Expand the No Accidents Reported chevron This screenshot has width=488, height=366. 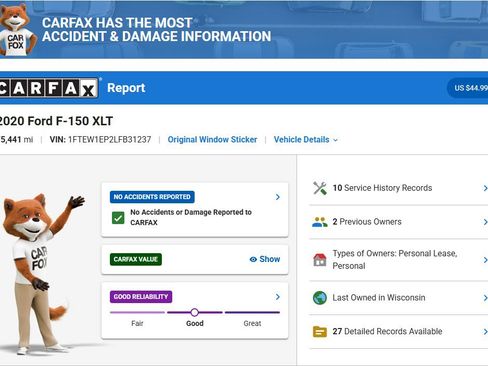(278, 197)
